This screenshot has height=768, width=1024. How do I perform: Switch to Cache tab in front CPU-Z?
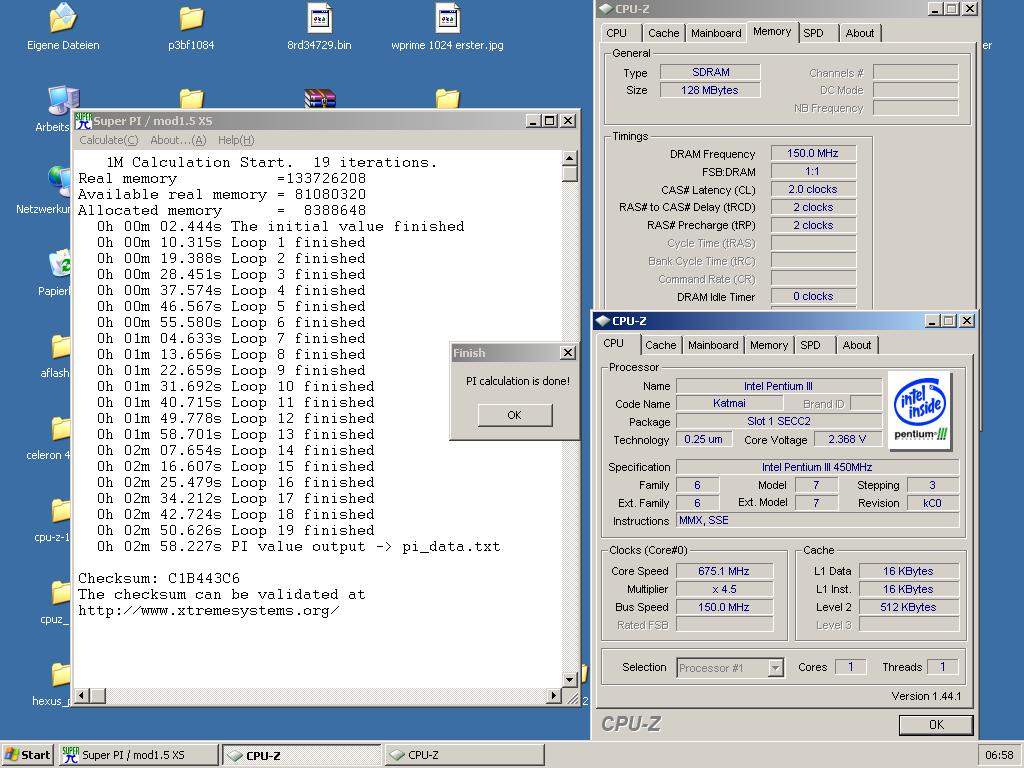tap(660, 345)
